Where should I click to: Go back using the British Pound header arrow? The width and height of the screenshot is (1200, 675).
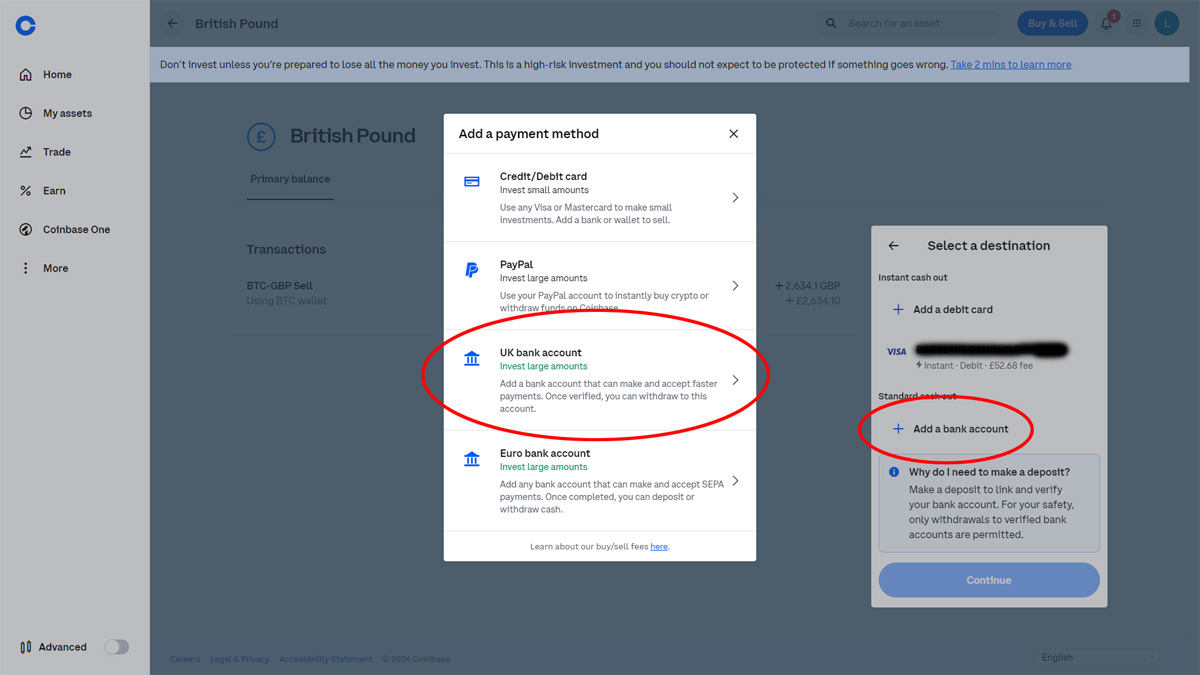173,23
